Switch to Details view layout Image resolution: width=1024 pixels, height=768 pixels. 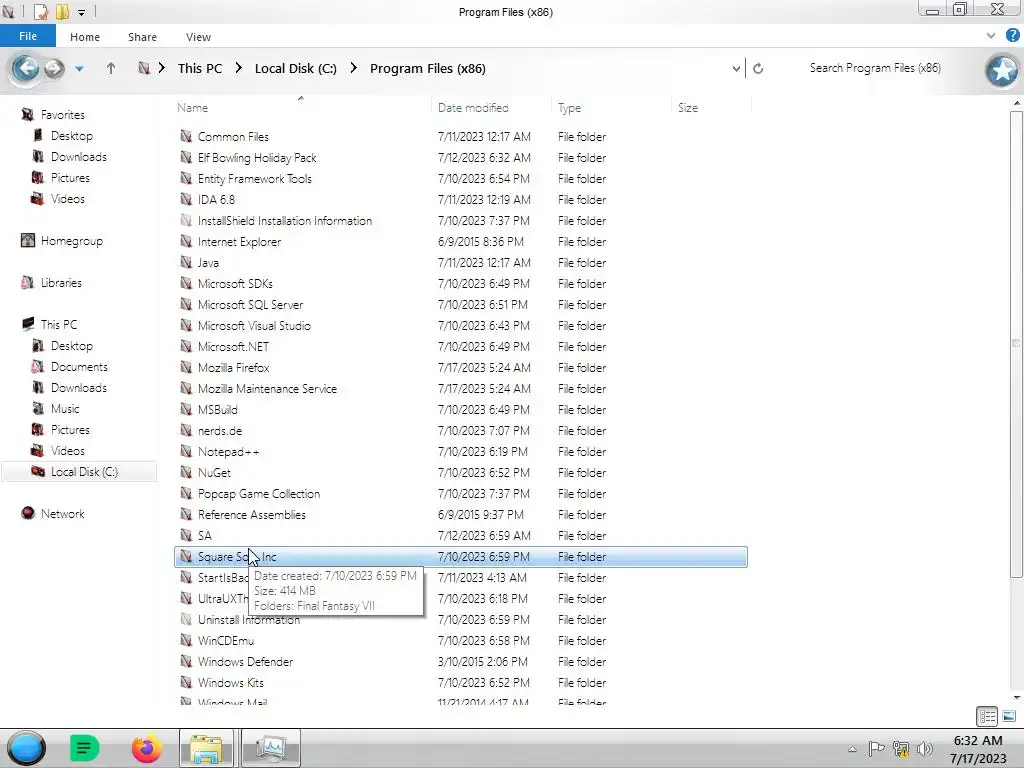987,716
